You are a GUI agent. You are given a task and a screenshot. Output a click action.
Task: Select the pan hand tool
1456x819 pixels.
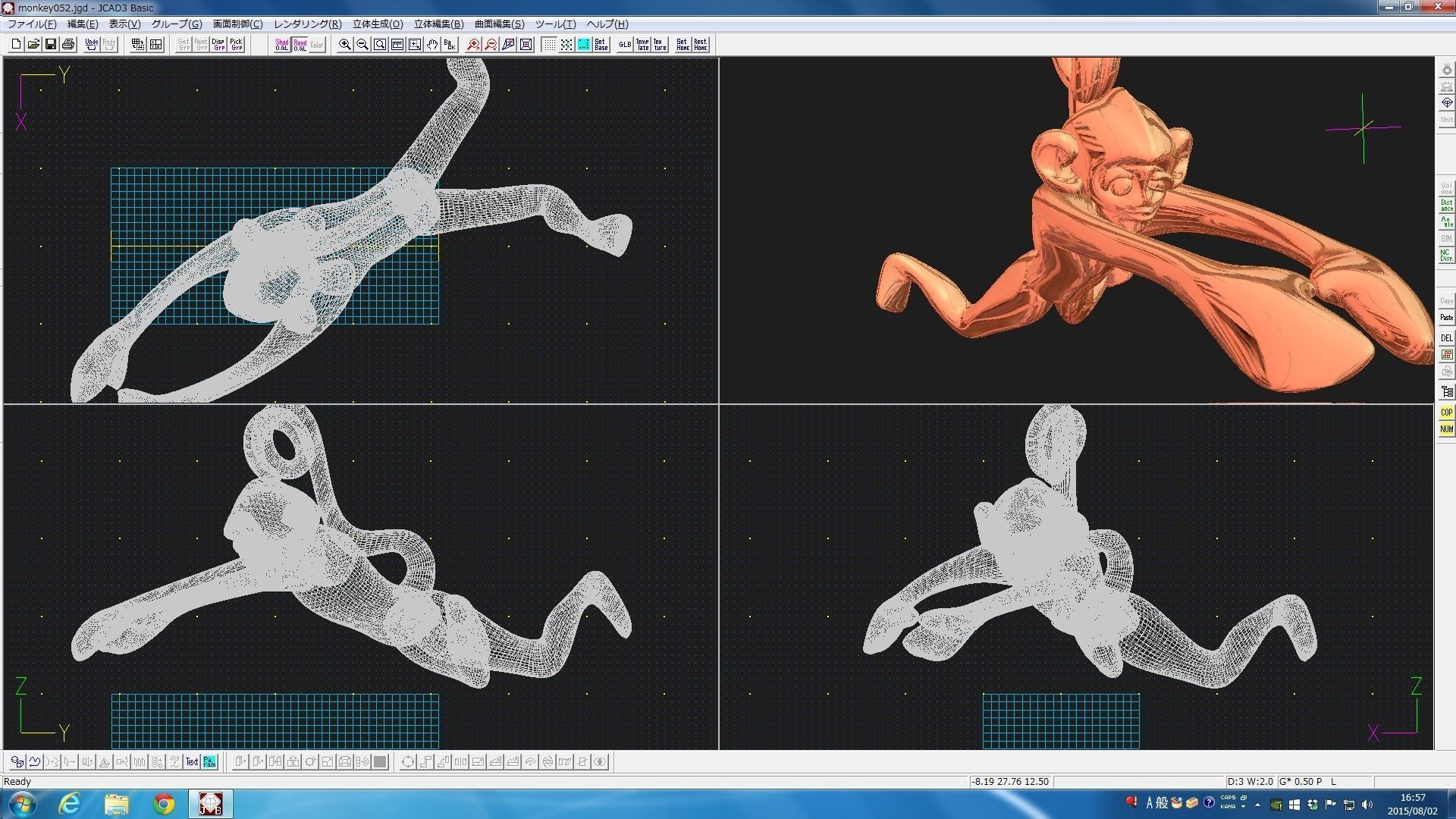pyautogui.click(x=432, y=45)
